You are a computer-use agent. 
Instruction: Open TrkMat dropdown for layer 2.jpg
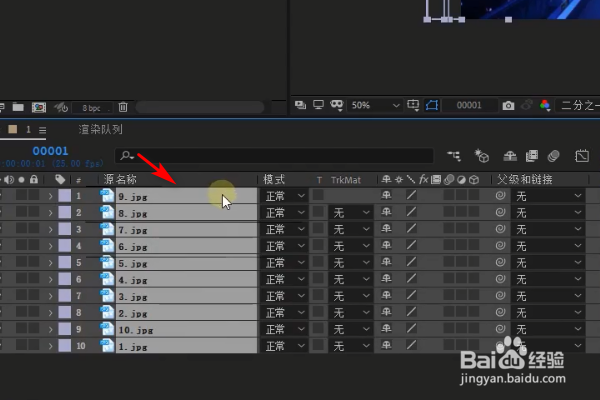(x=351, y=312)
